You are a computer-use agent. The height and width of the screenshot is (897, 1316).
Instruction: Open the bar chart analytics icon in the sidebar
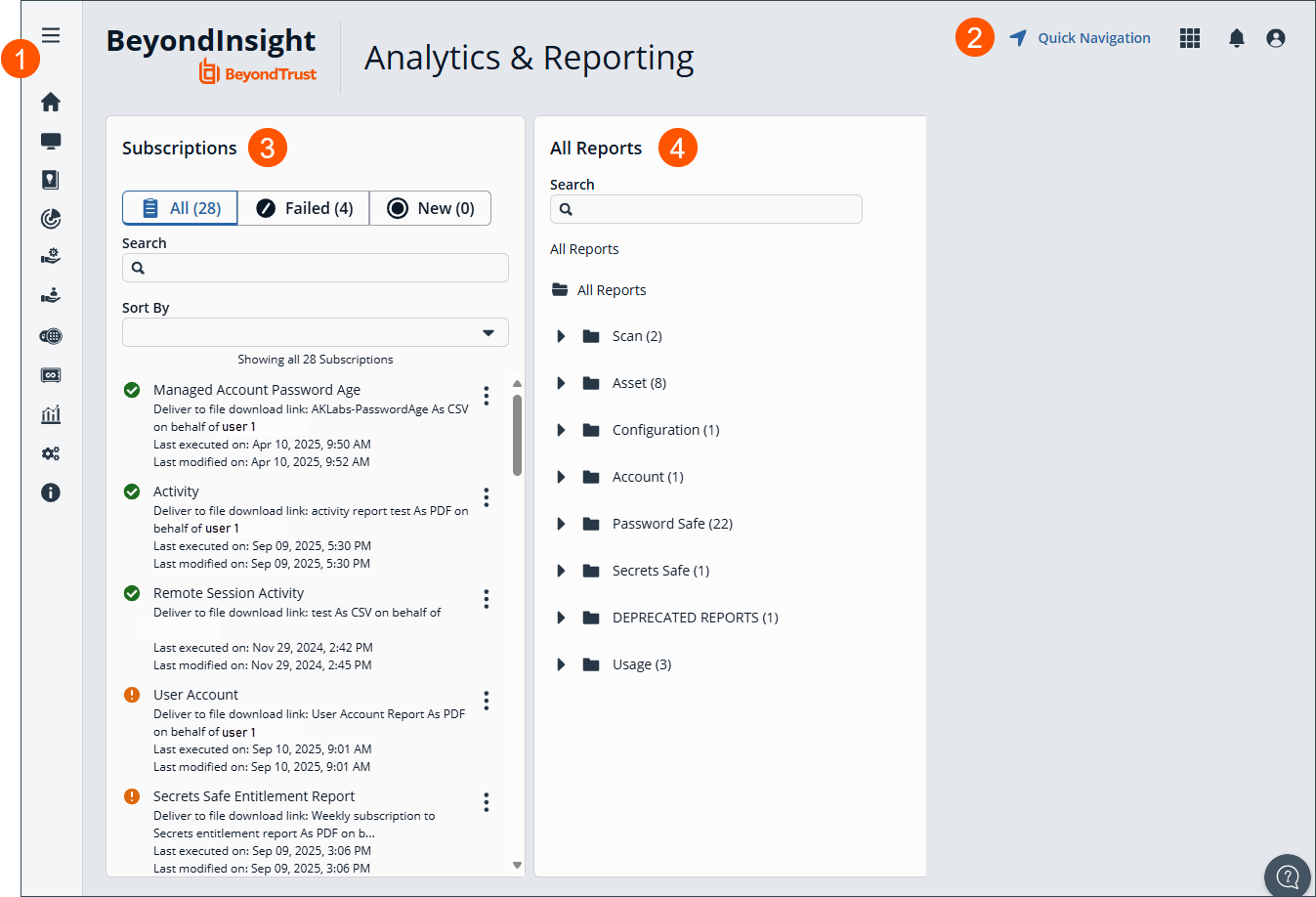51,414
